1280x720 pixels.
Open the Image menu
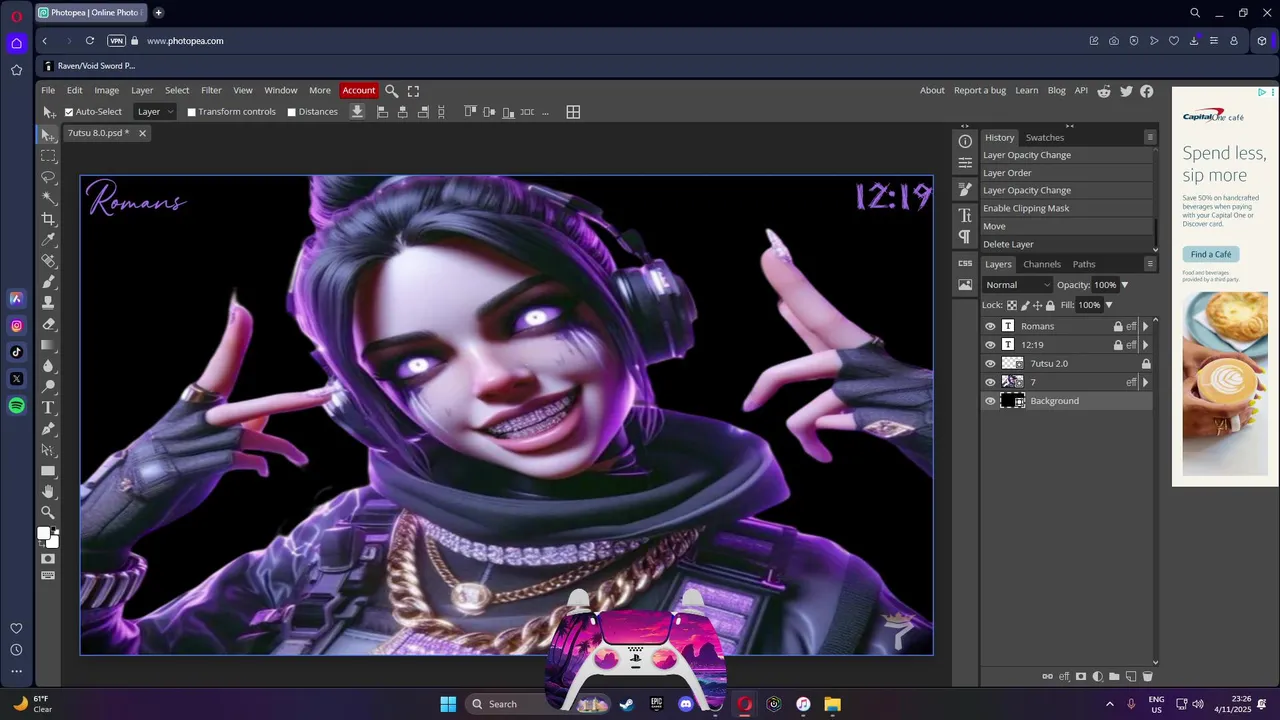click(x=106, y=90)
